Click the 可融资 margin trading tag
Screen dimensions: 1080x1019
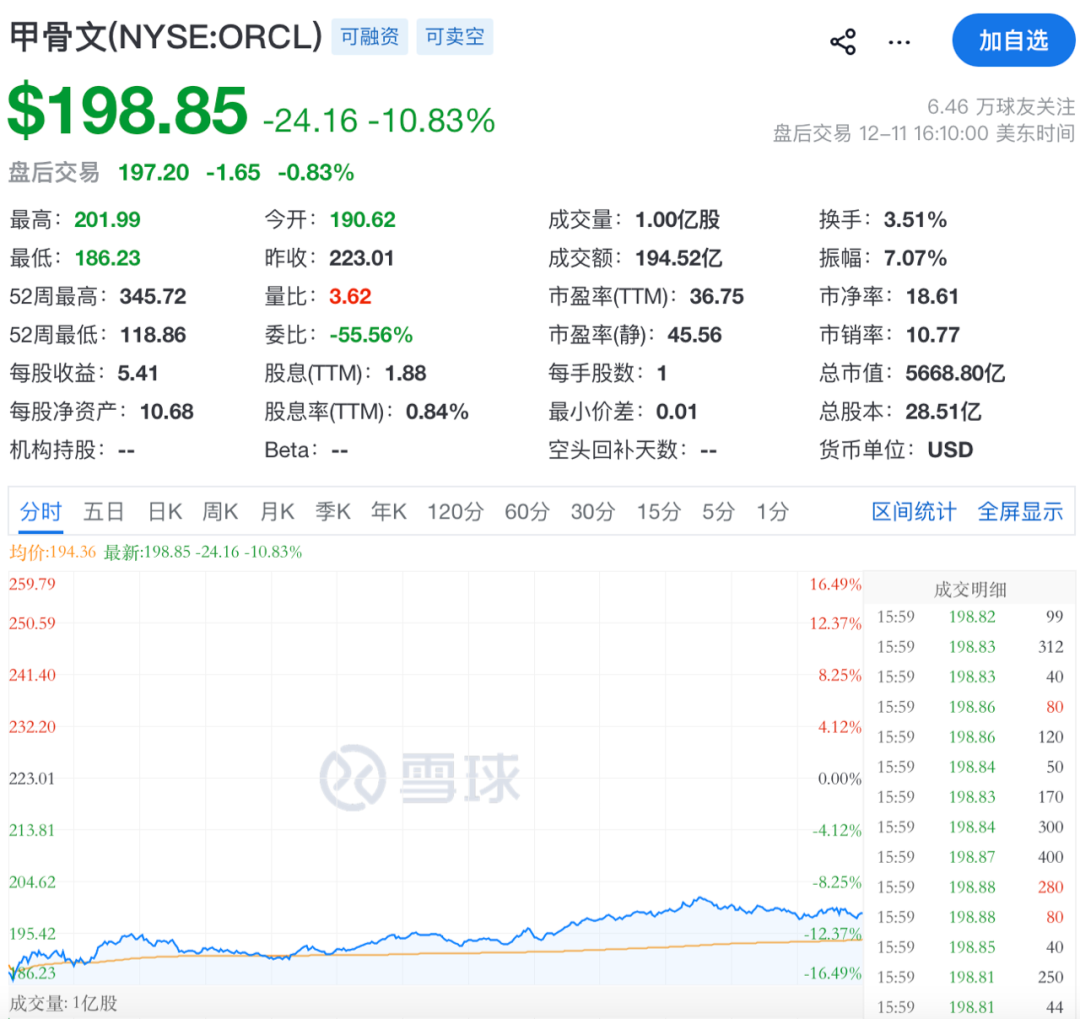pos(369,36)
